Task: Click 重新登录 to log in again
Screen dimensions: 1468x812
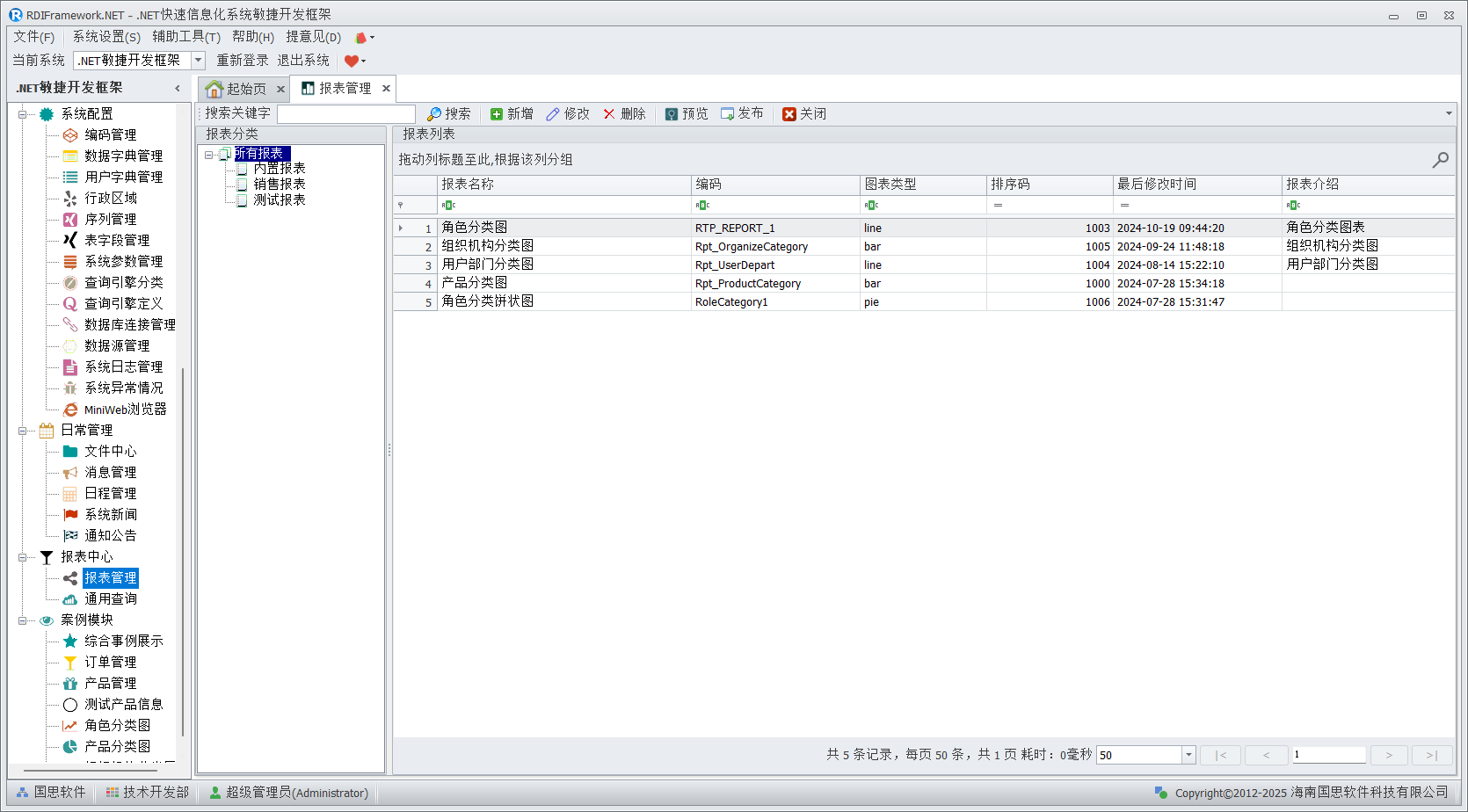Action: [243, 61]
